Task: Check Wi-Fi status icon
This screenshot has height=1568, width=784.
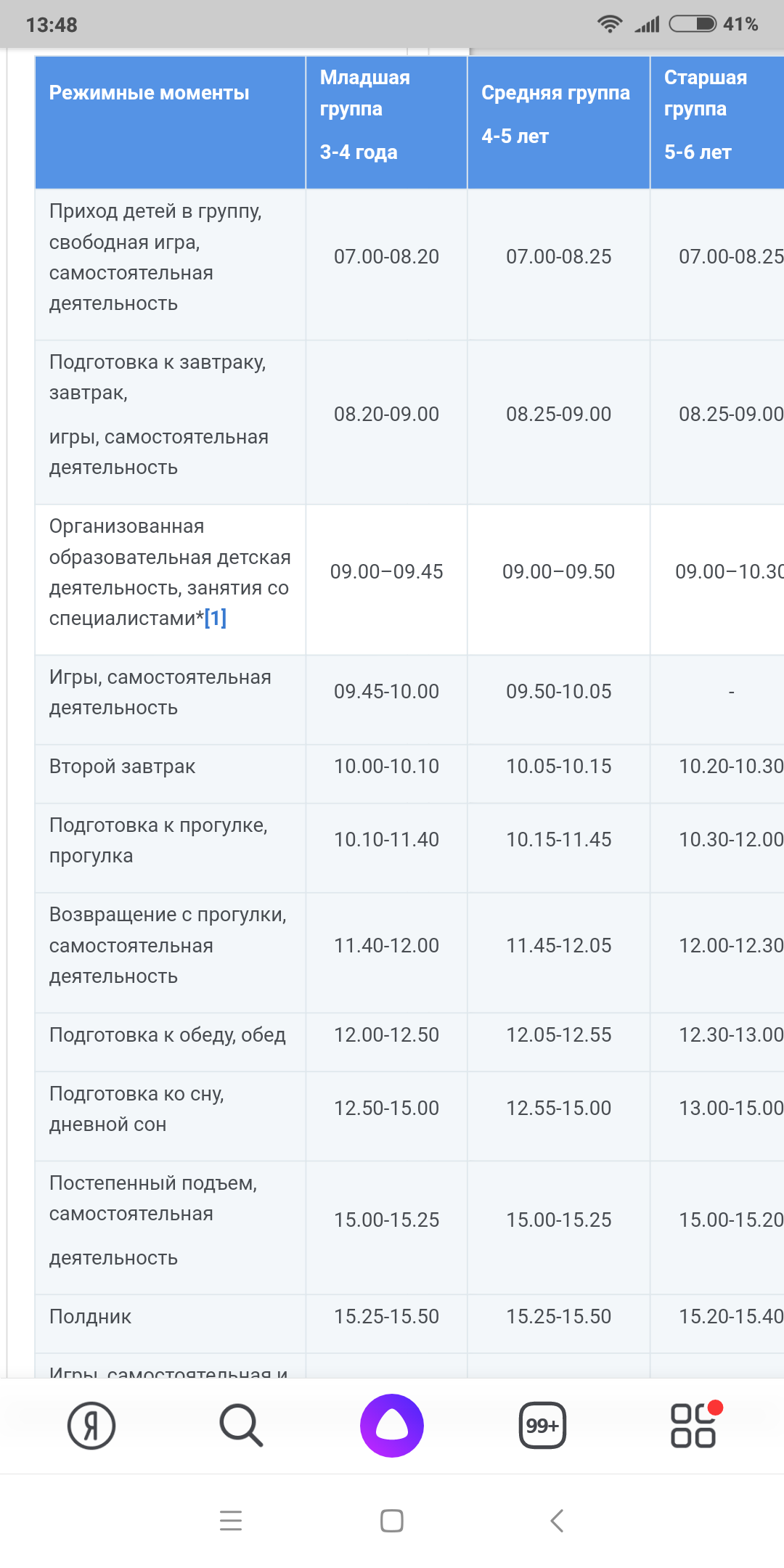Action: pyautogui.click(x=610, y=24)
